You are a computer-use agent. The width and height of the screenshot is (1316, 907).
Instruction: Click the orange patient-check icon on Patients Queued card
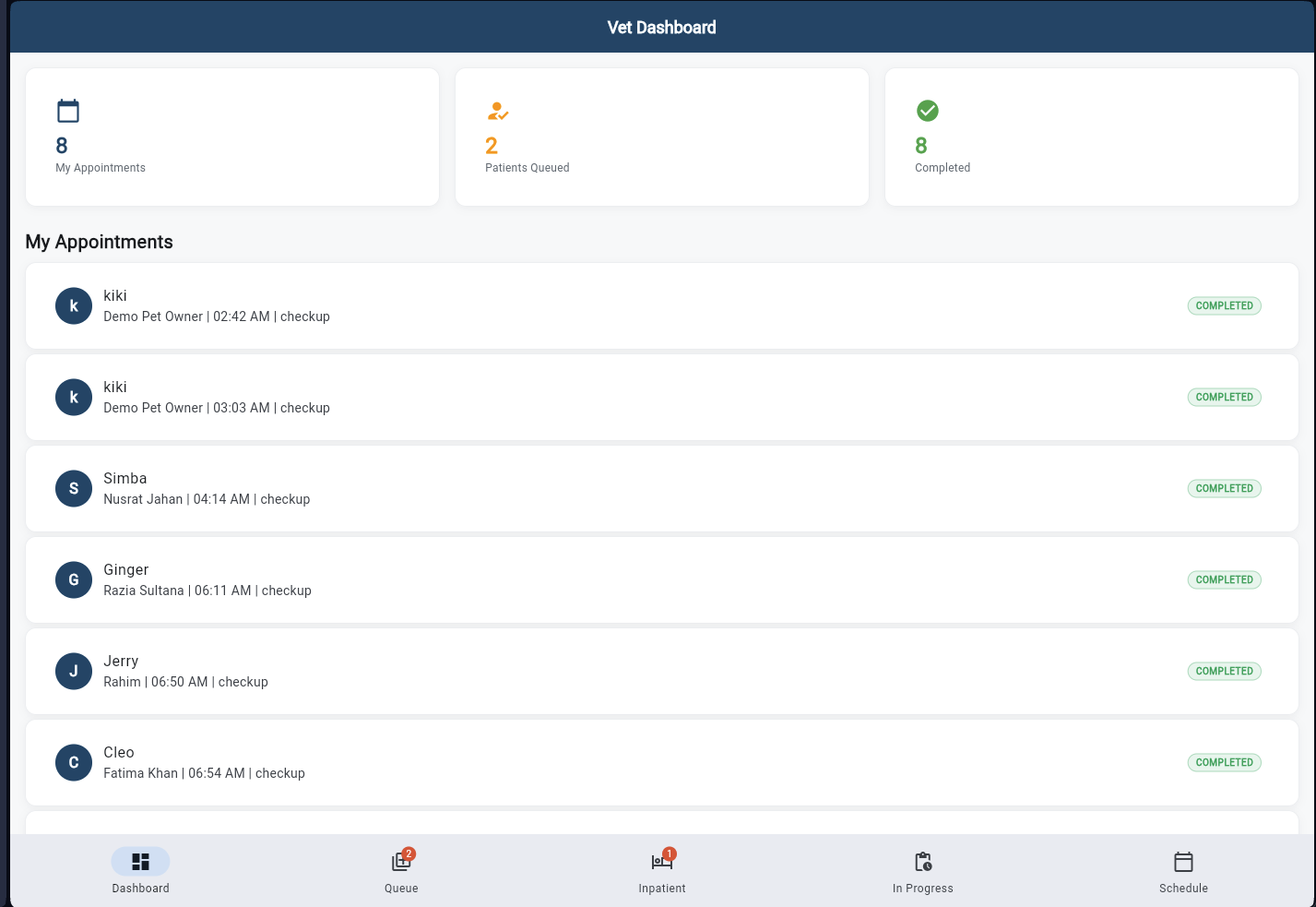coord(498,111)
